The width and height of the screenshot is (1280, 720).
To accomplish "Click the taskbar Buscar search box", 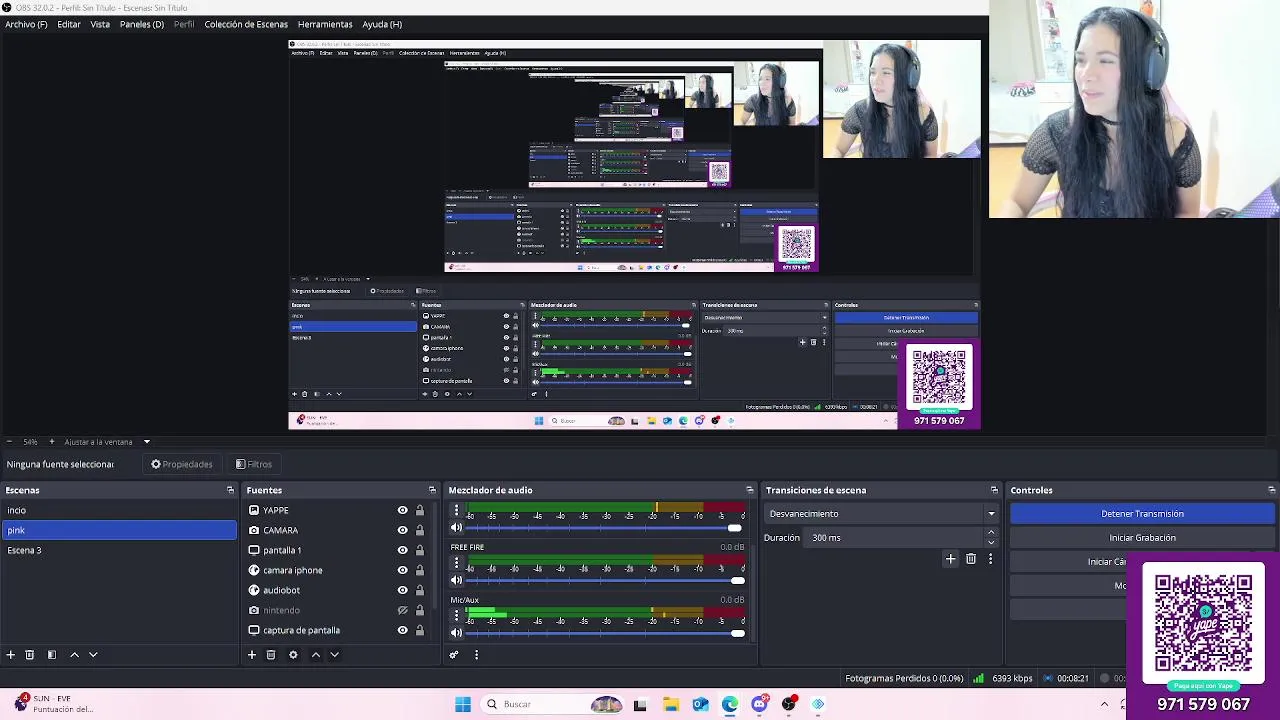I will tap(553, 704).
